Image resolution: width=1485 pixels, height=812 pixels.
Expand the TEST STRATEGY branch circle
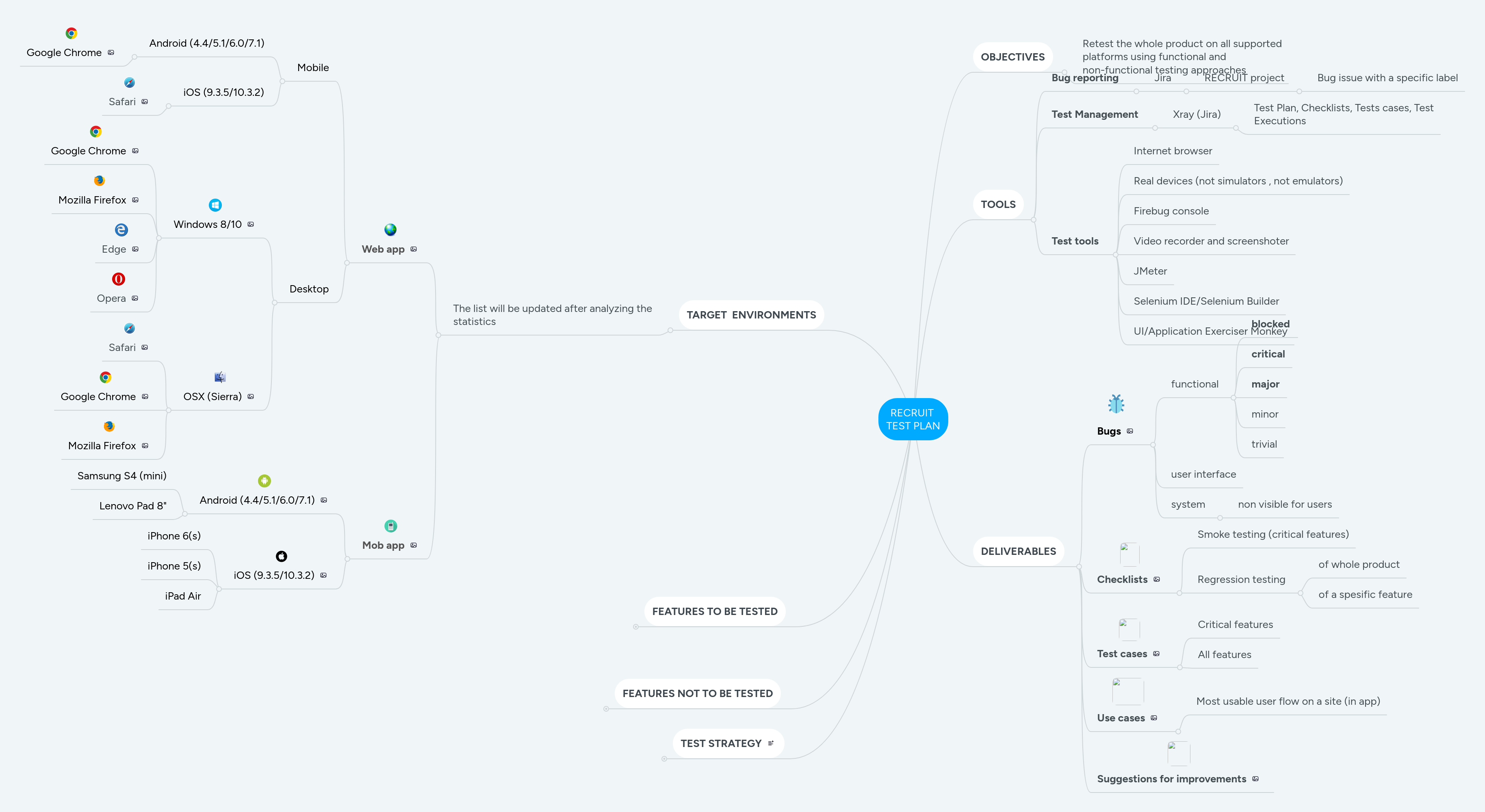pos(664,759)
